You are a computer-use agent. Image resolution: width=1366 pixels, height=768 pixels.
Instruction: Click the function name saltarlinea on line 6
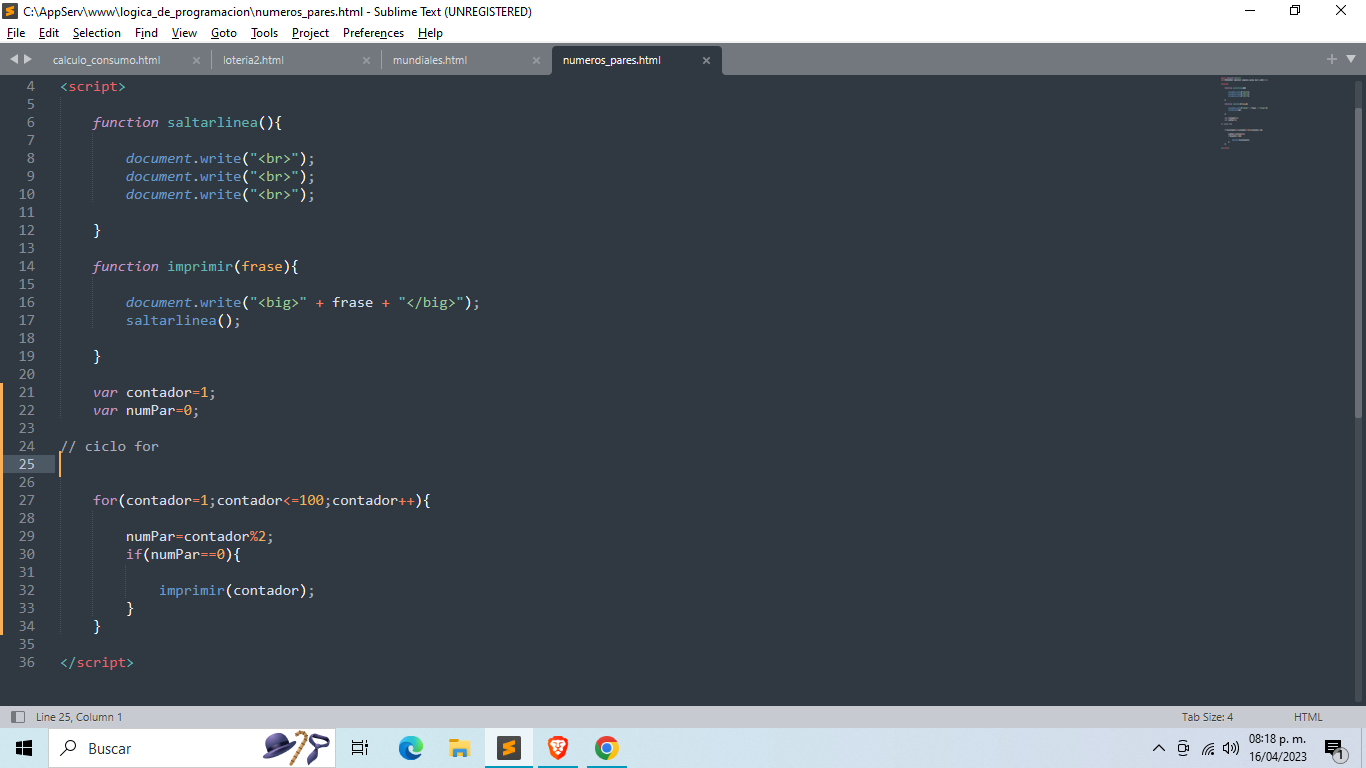click(x=212, y=122)
